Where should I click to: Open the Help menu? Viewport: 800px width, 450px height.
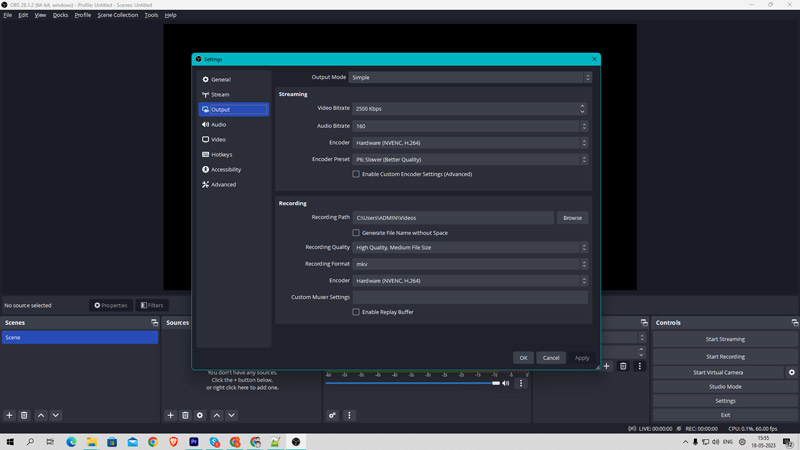170,15
